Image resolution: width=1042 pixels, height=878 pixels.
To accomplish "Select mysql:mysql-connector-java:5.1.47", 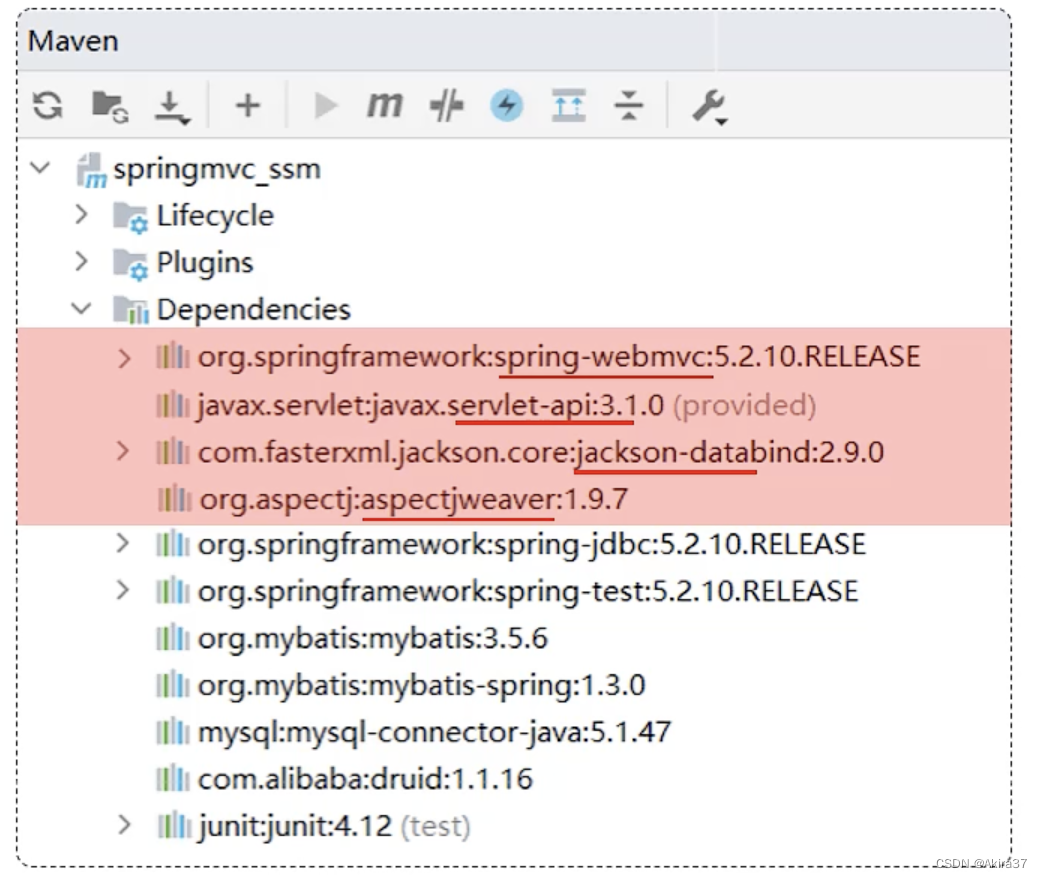I will pos(435,732).
